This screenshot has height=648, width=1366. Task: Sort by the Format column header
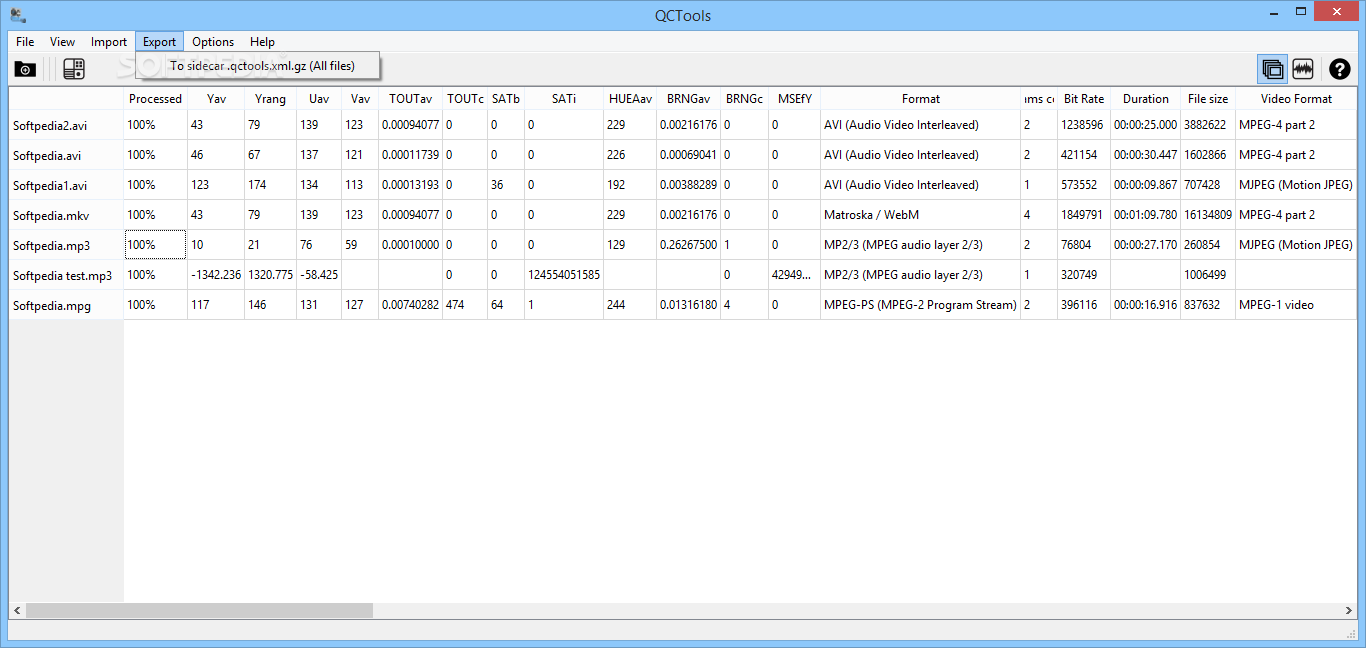pyautogui.click(x=920, y=99)
